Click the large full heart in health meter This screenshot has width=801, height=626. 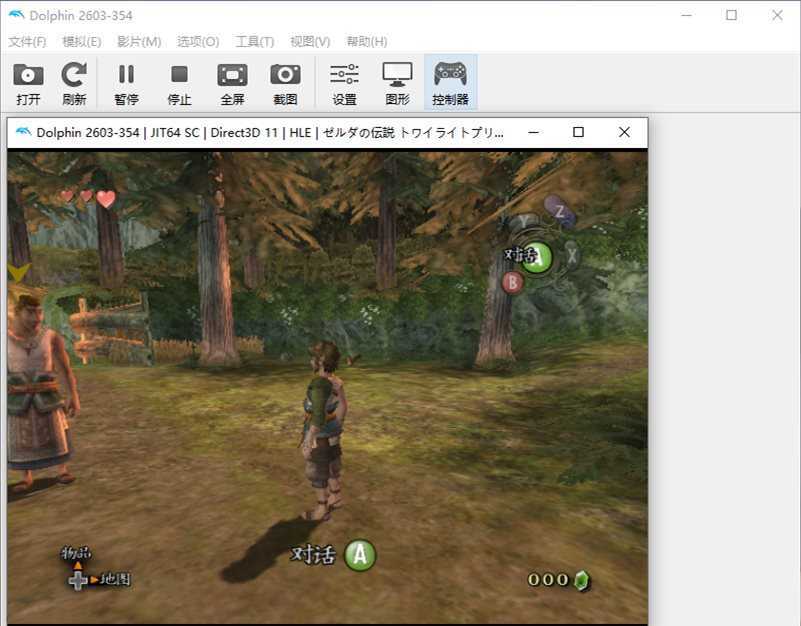[106, 199]
